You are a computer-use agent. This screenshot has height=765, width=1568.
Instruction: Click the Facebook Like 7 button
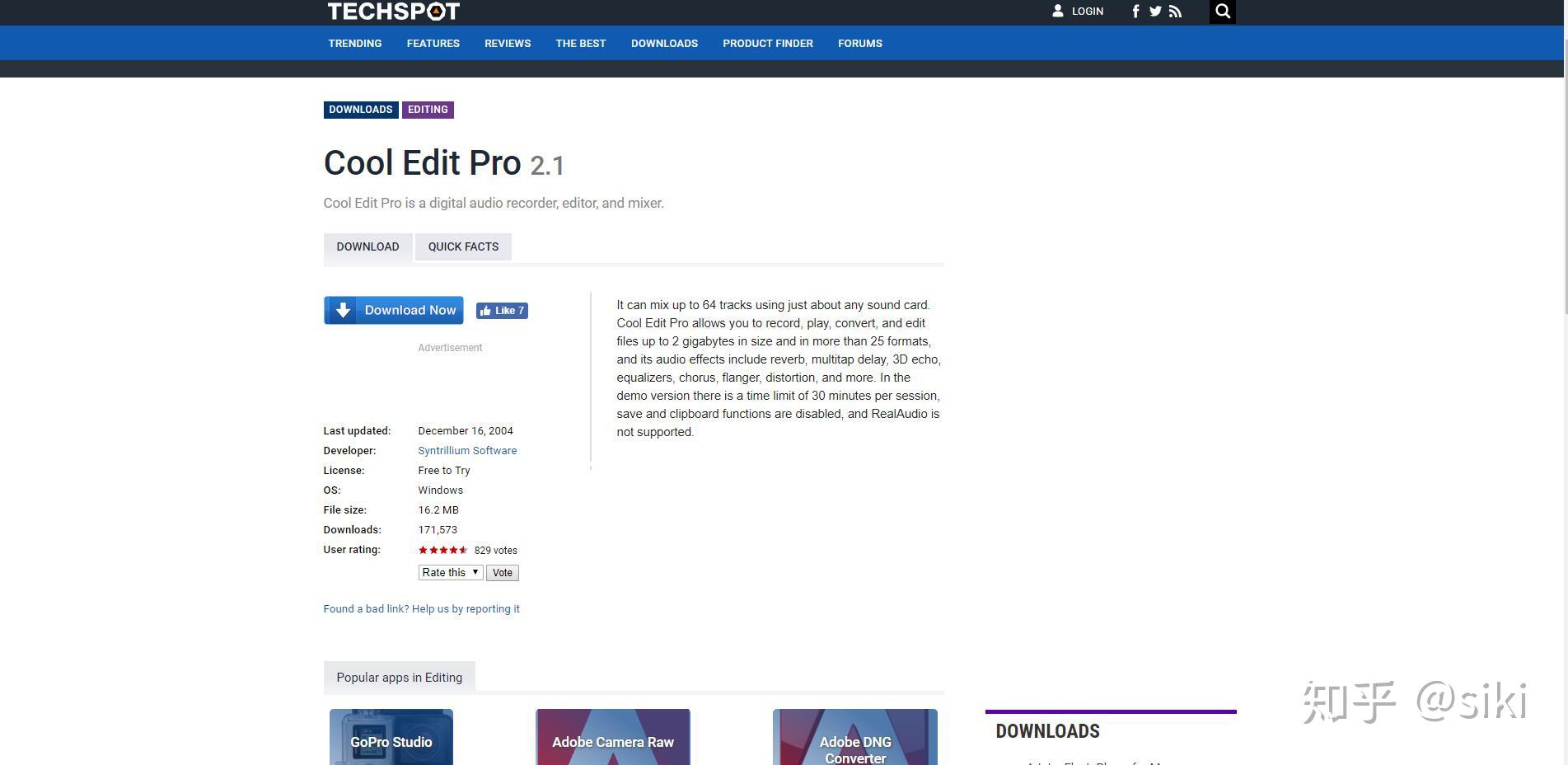[502, 311]
